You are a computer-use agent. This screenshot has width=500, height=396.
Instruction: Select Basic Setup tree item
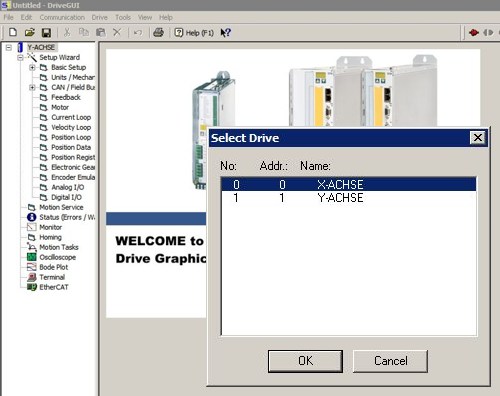click(x=68, y=67)
